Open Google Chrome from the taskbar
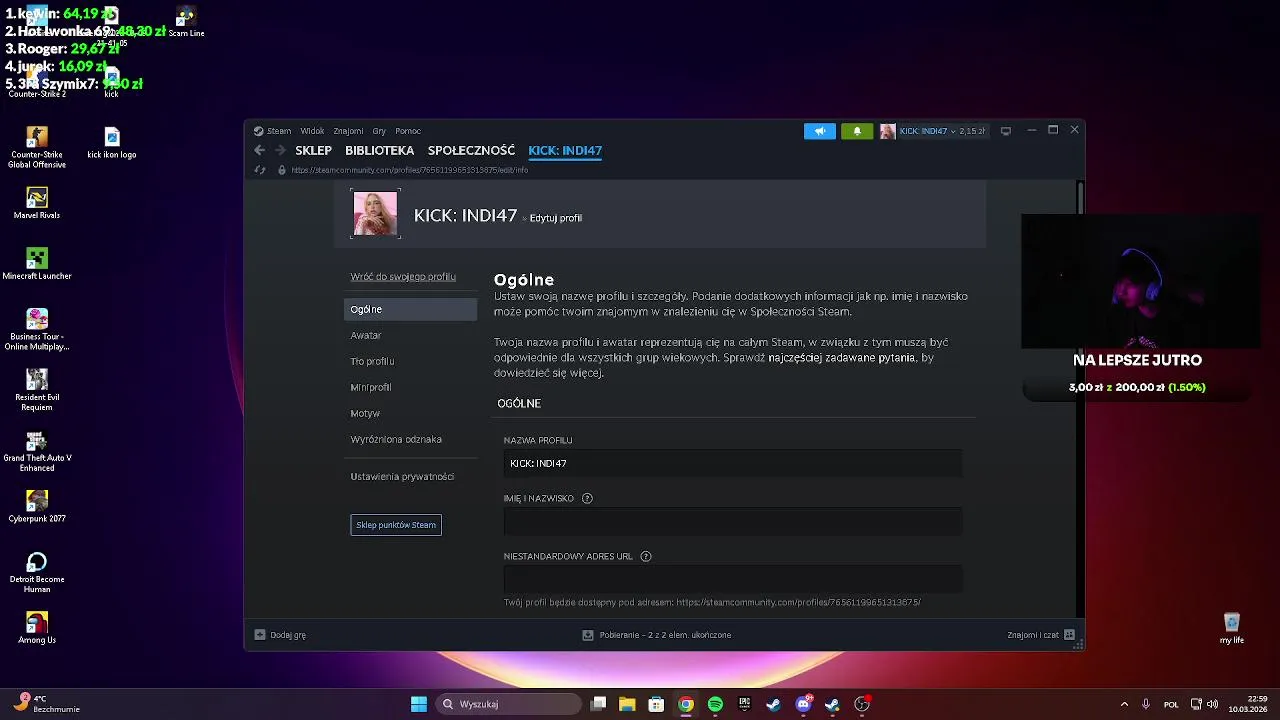The width and height of the screenshot is (1280, 720). (686, 704)
